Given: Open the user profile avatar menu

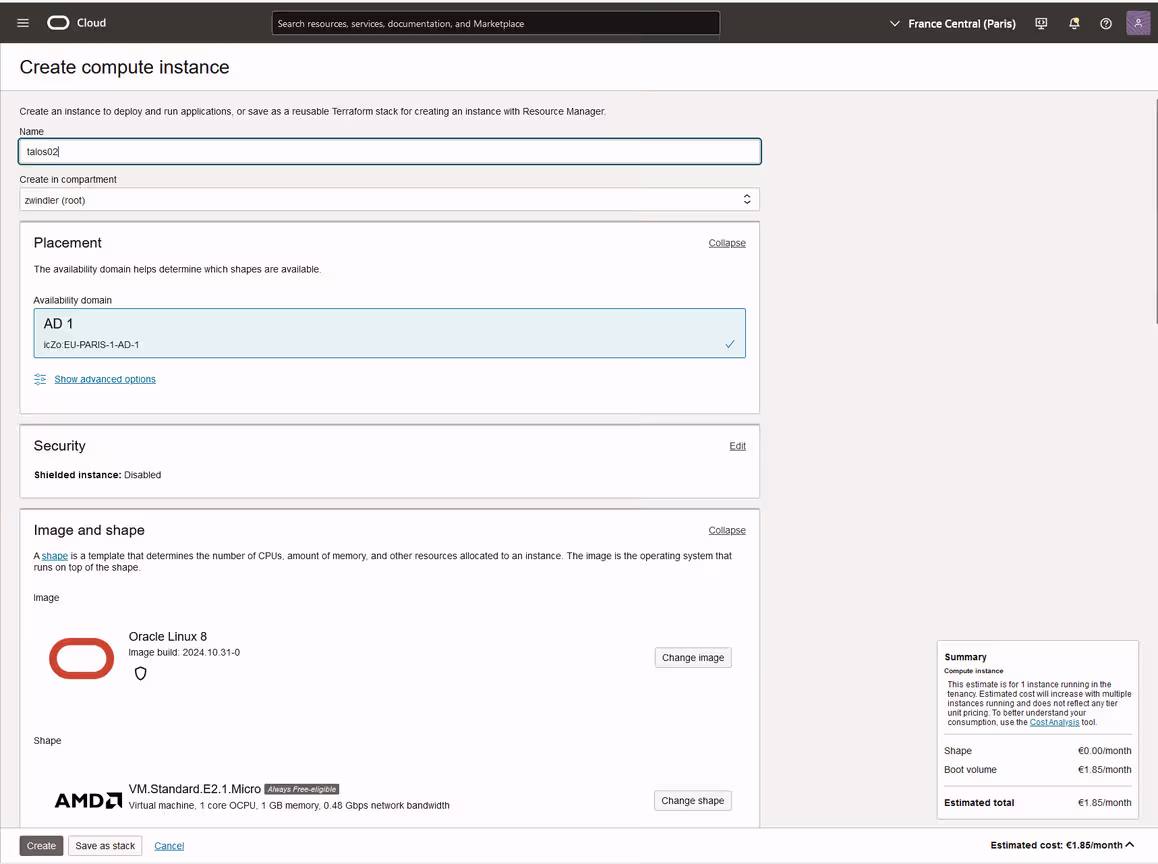Looking at the screenshot, I should pyautogui.click(x=1138, y=23).
